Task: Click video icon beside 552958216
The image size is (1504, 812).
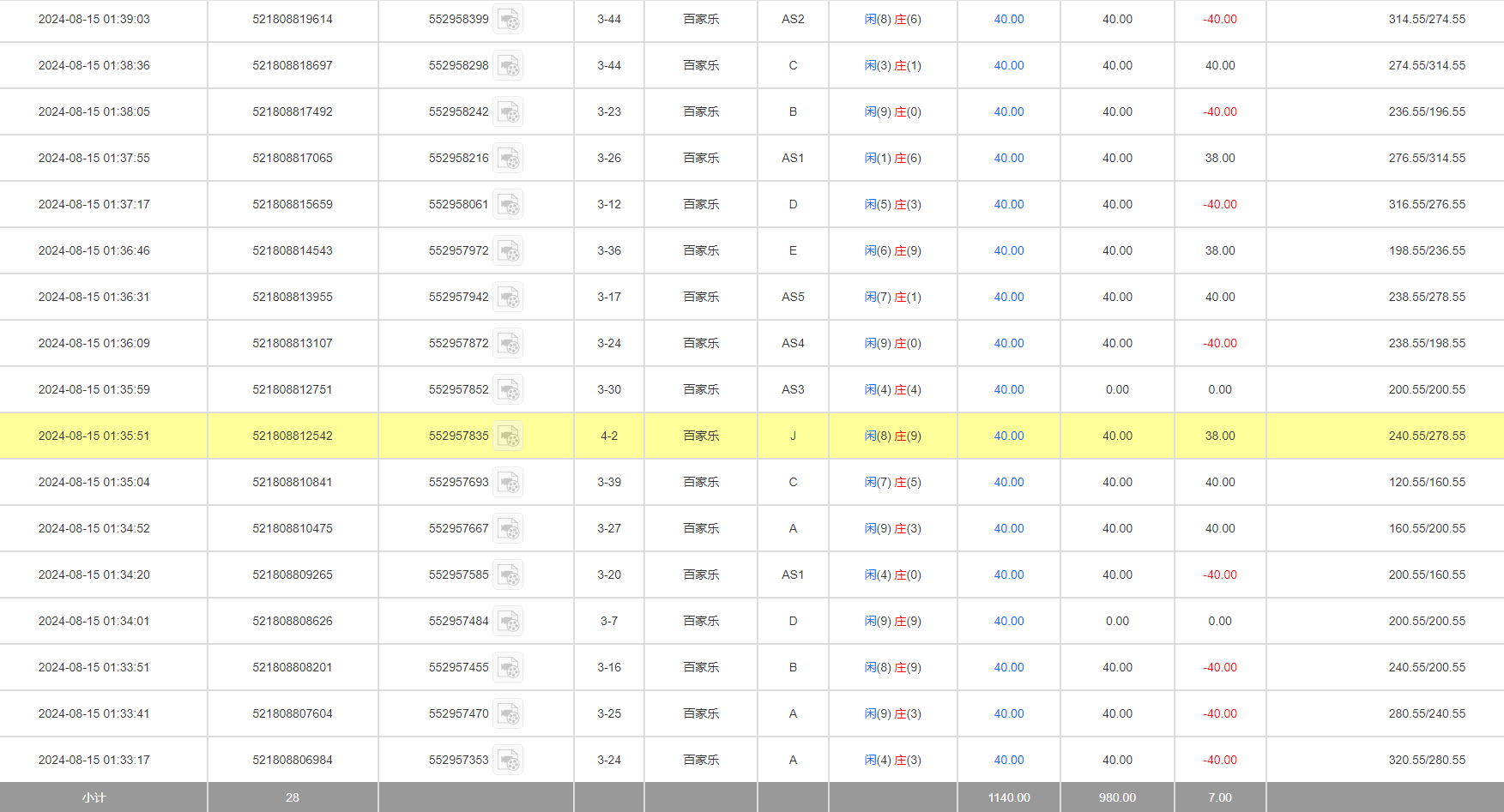Action: click(x=508, y=159)
